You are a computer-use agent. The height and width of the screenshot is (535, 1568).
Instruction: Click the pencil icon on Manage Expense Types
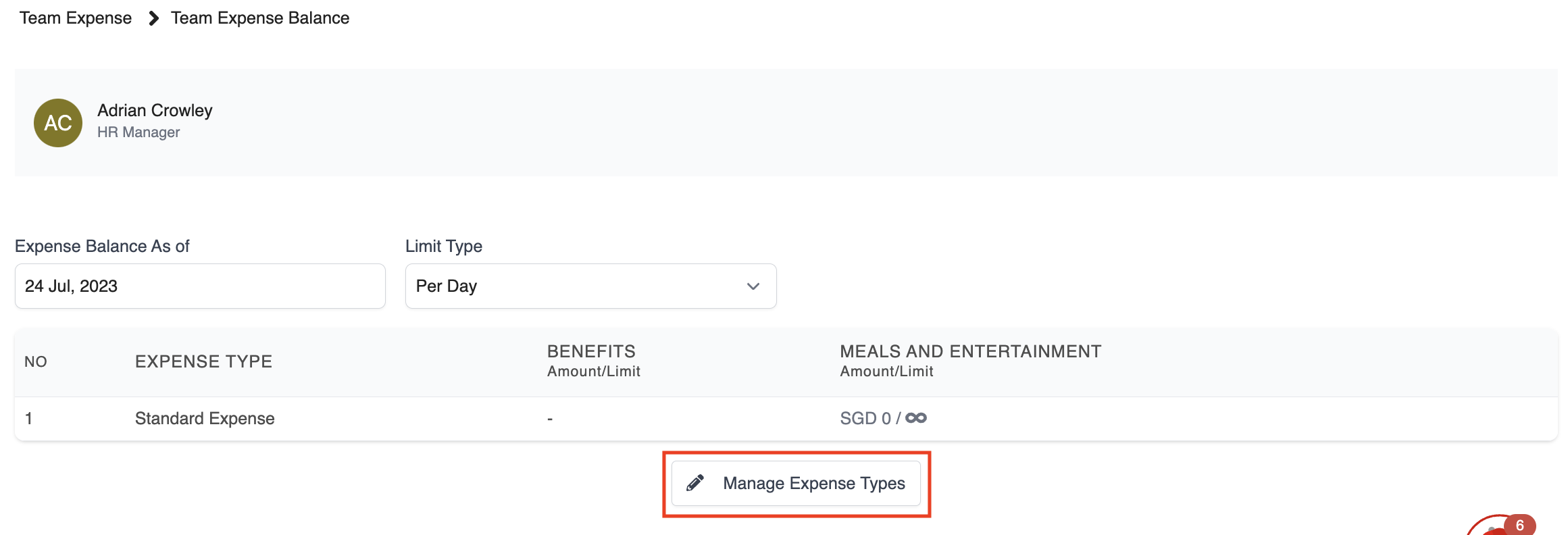695,483
